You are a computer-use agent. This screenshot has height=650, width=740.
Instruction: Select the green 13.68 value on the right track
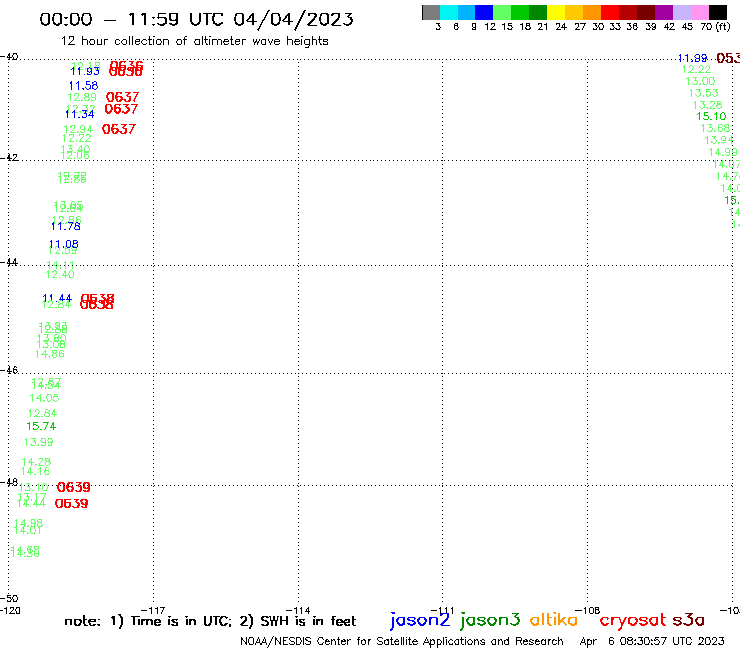pos(715,128)
